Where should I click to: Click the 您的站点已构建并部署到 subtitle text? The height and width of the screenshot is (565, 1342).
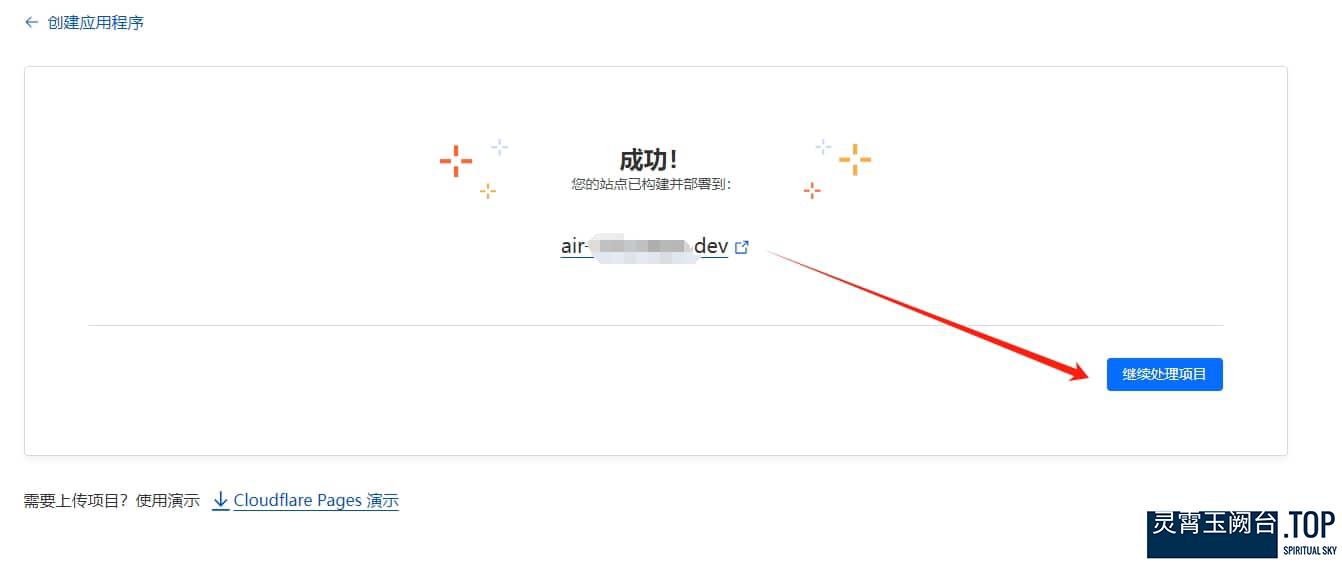[x=651, y=184]
